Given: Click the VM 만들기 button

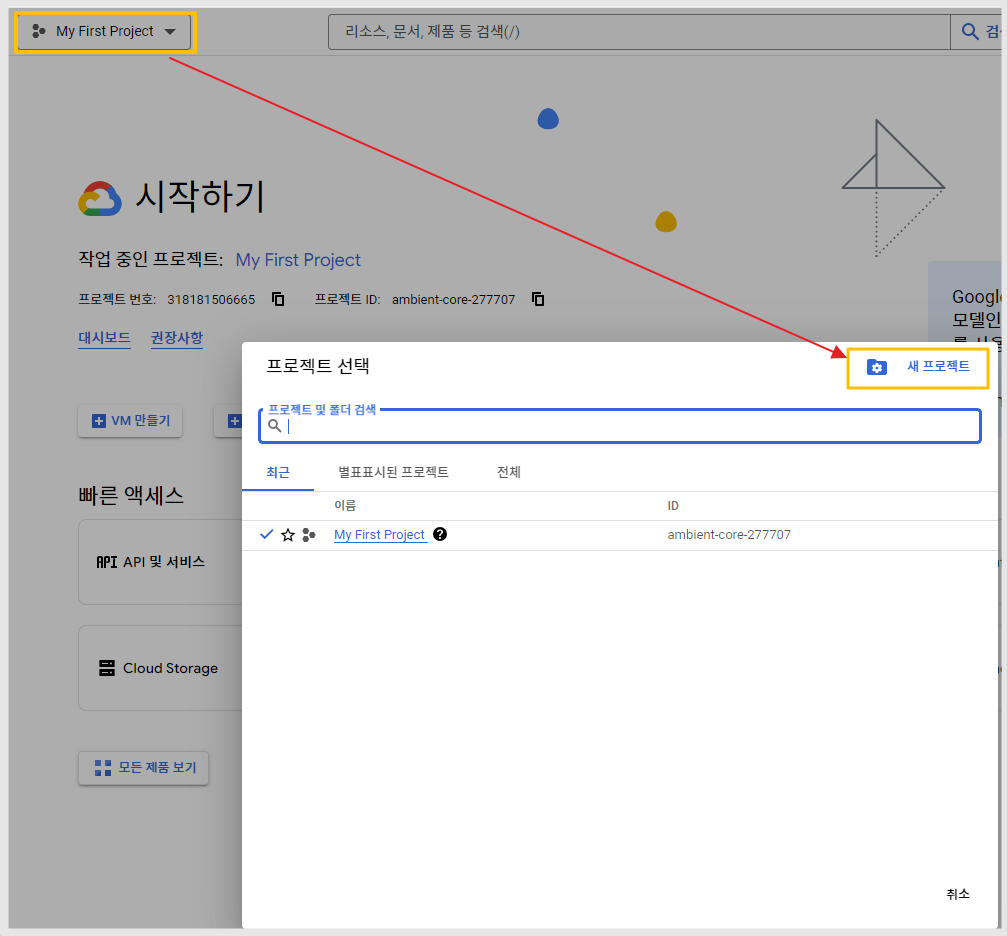Looking at the screenshot, I should [x=130, y=421].
